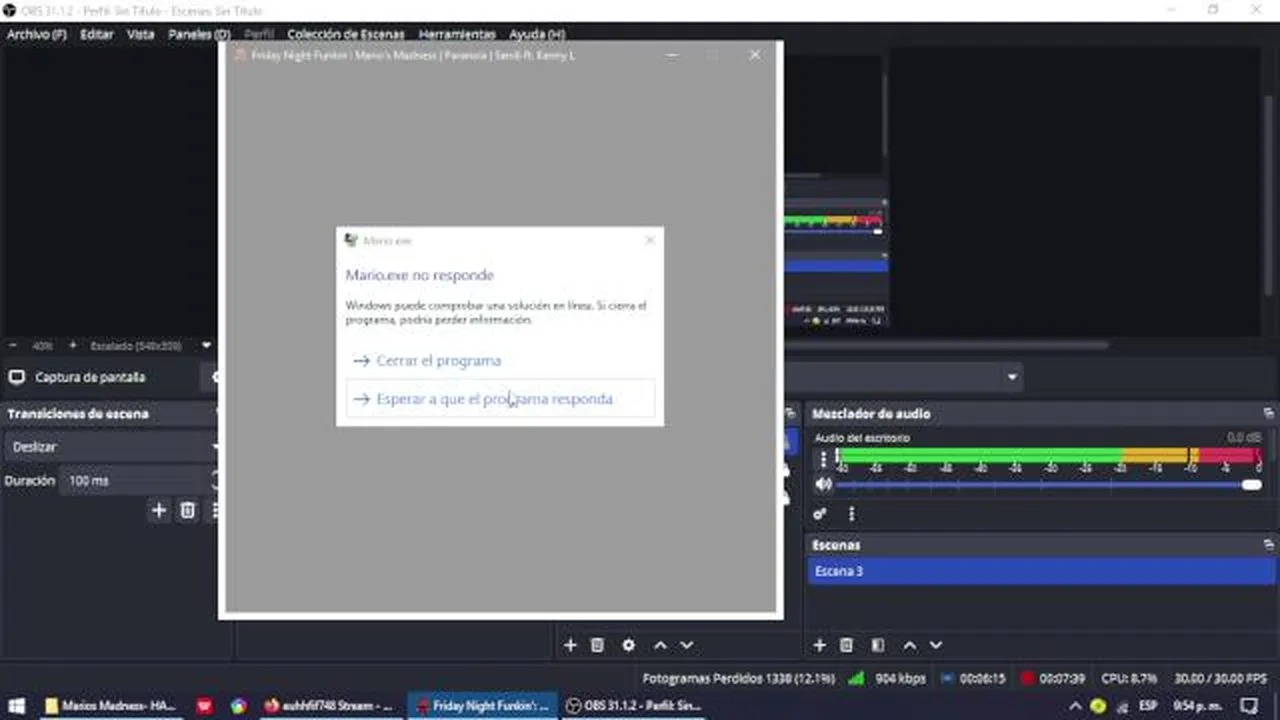The width and height of the screenshot is (1280, 720).
Task: Open the Windows Start menu
Action: [x=17, y=706]
